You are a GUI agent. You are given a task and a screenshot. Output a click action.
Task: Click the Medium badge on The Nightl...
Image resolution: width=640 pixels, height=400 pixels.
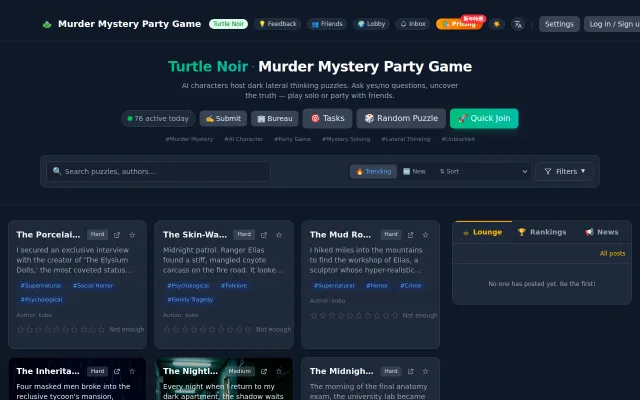coord(240,371)
